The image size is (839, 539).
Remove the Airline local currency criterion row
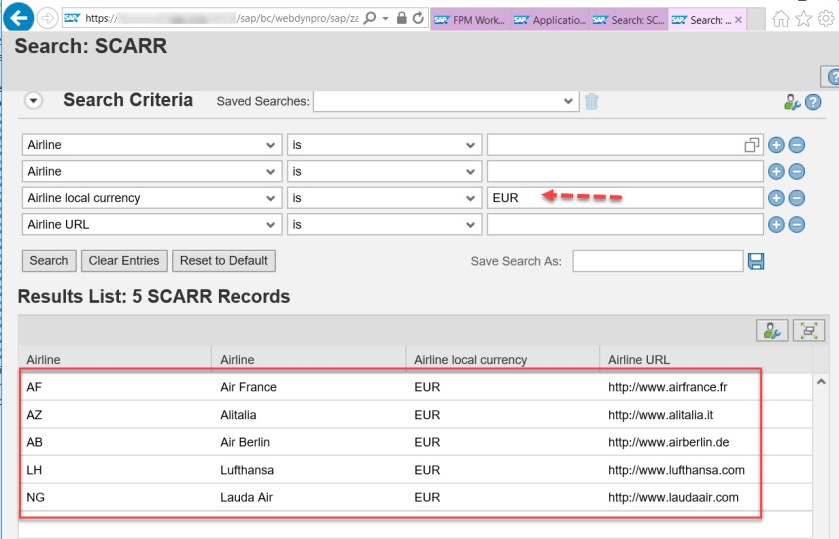796,198
